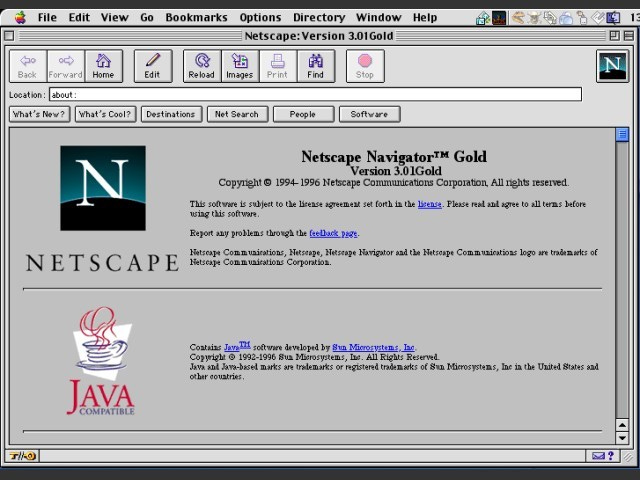This screenshot has height=480, width=640.
Task: Follow the Java TM hyperlink
Action: (x=237, y=346)
